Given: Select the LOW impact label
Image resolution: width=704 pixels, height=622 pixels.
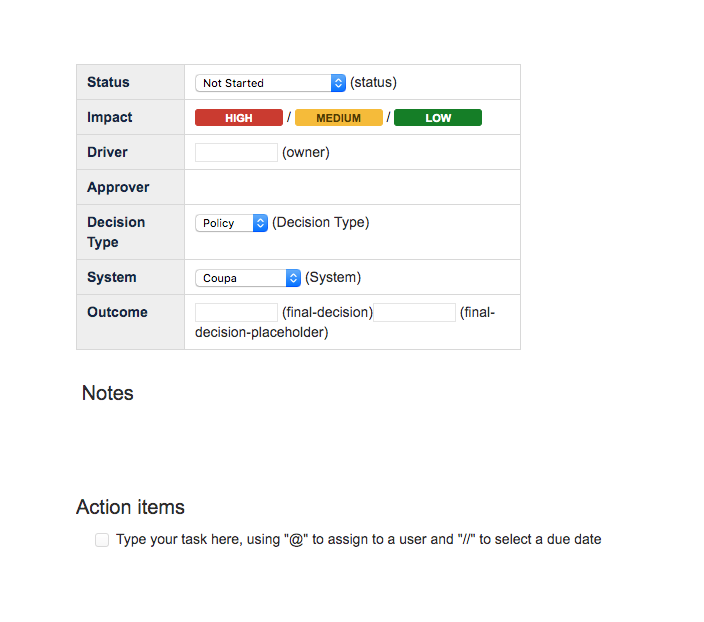Looking at the screenshot, I should 438,118.
